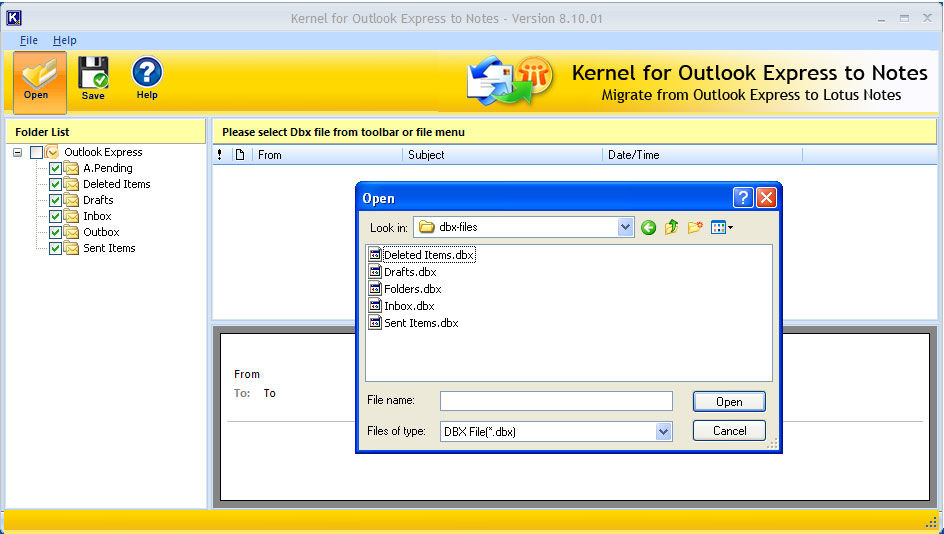Click the File name input field
Image resolution: width=944 pixels, height=534 pixels.
coord(556,401)
